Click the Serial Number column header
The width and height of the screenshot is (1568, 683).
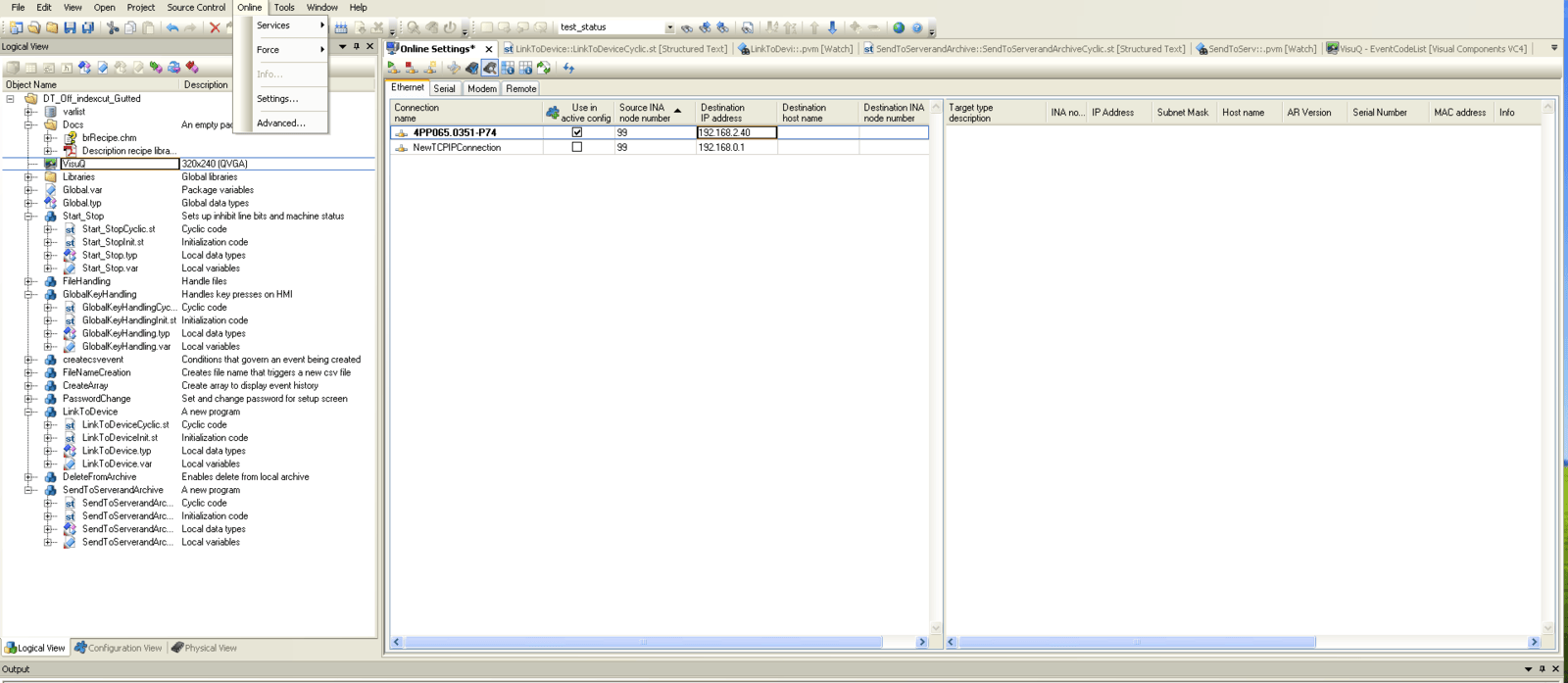1388,113
